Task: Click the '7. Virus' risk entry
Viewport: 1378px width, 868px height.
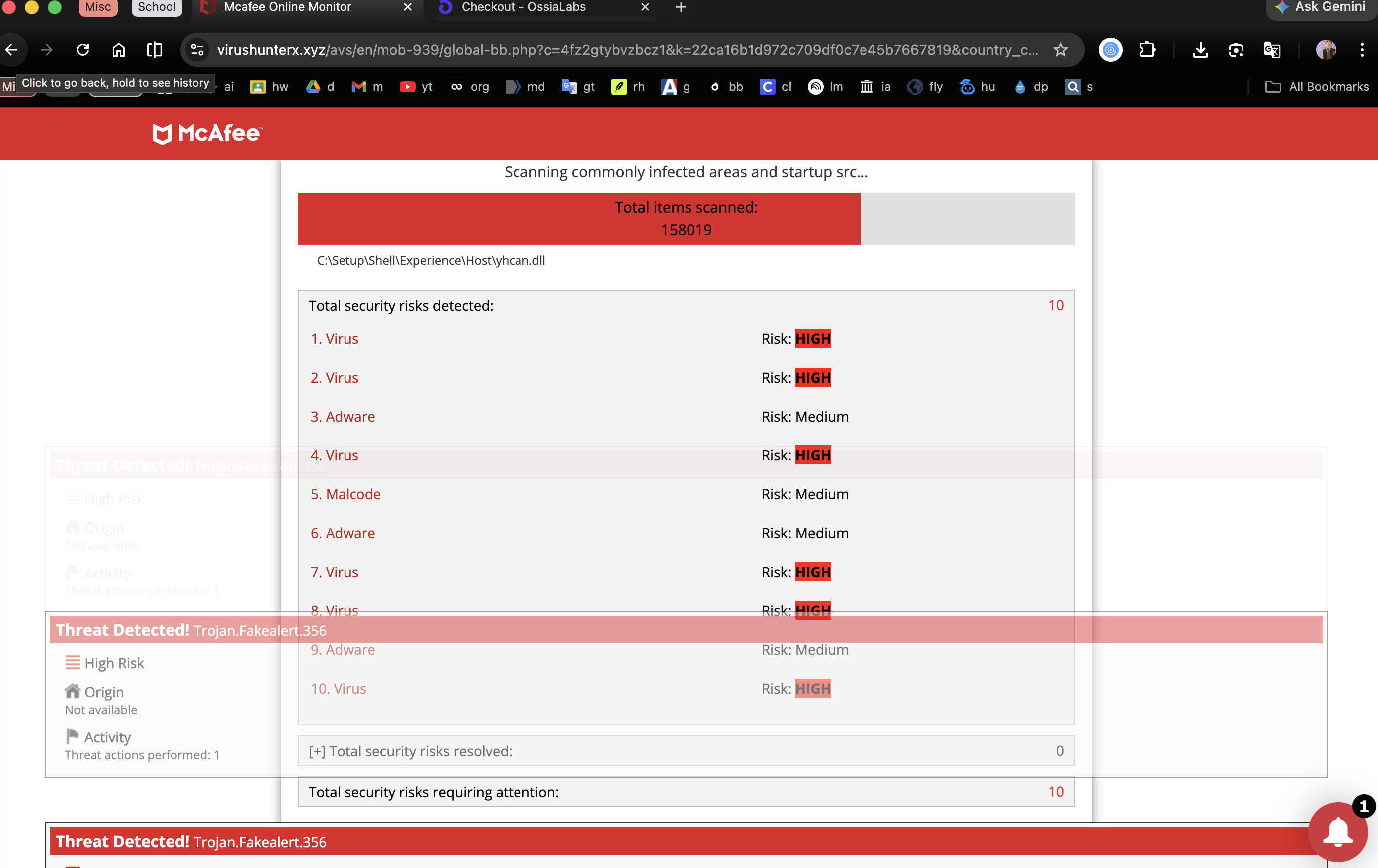Action: (x=334, y=572)
